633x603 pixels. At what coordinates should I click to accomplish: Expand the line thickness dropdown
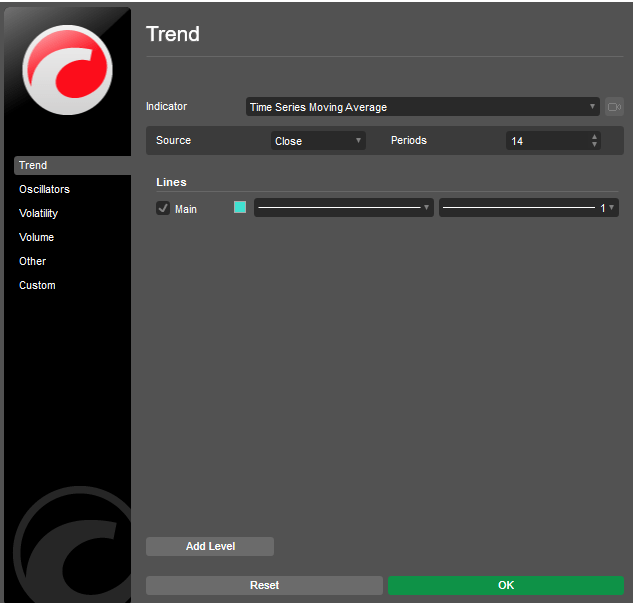tap(528, 207)
